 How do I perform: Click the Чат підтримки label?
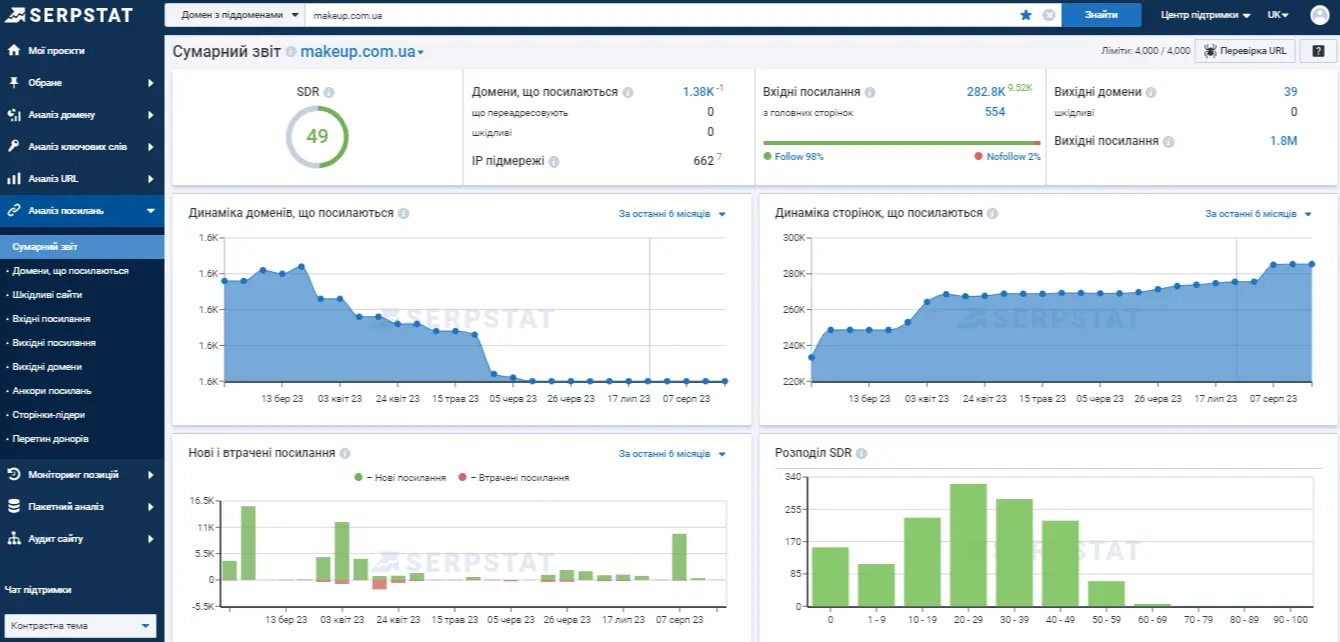pyautogui.click(x=38, y=590)
